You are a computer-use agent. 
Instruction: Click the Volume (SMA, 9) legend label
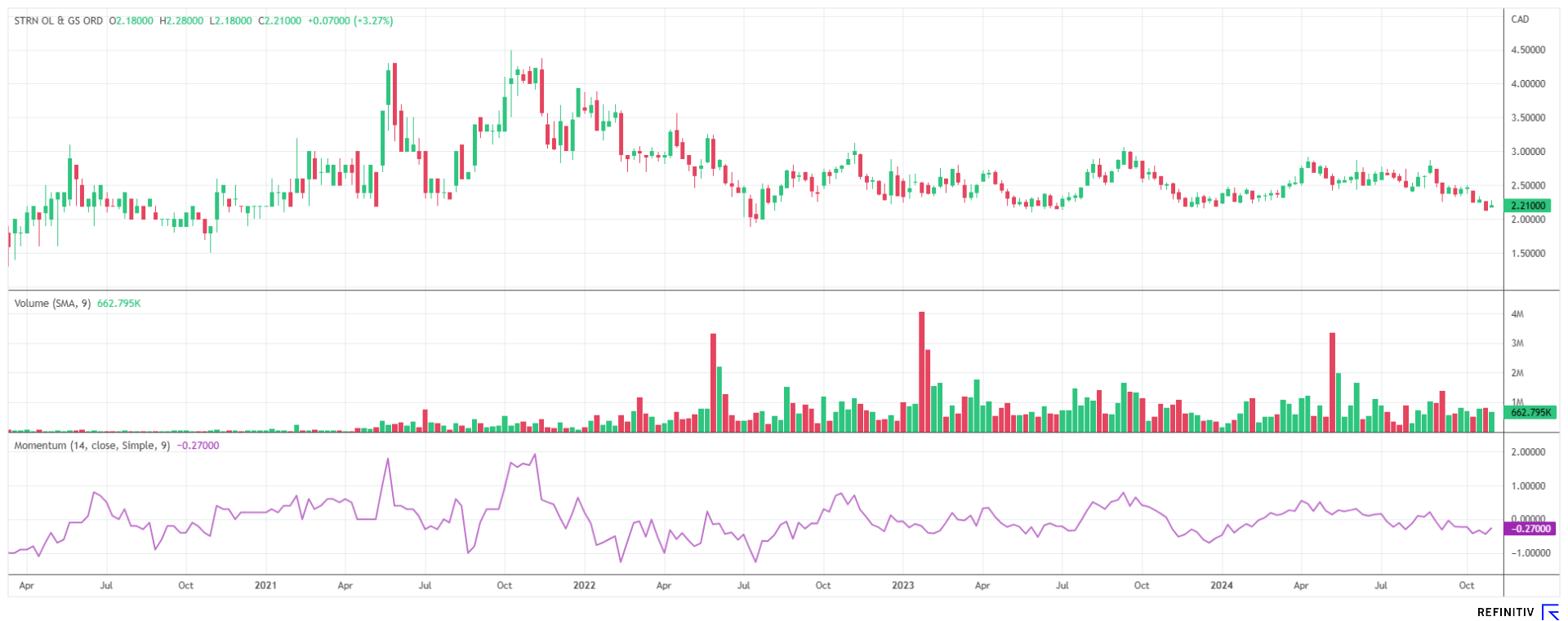pyautogui.click(x=52, y=304)
